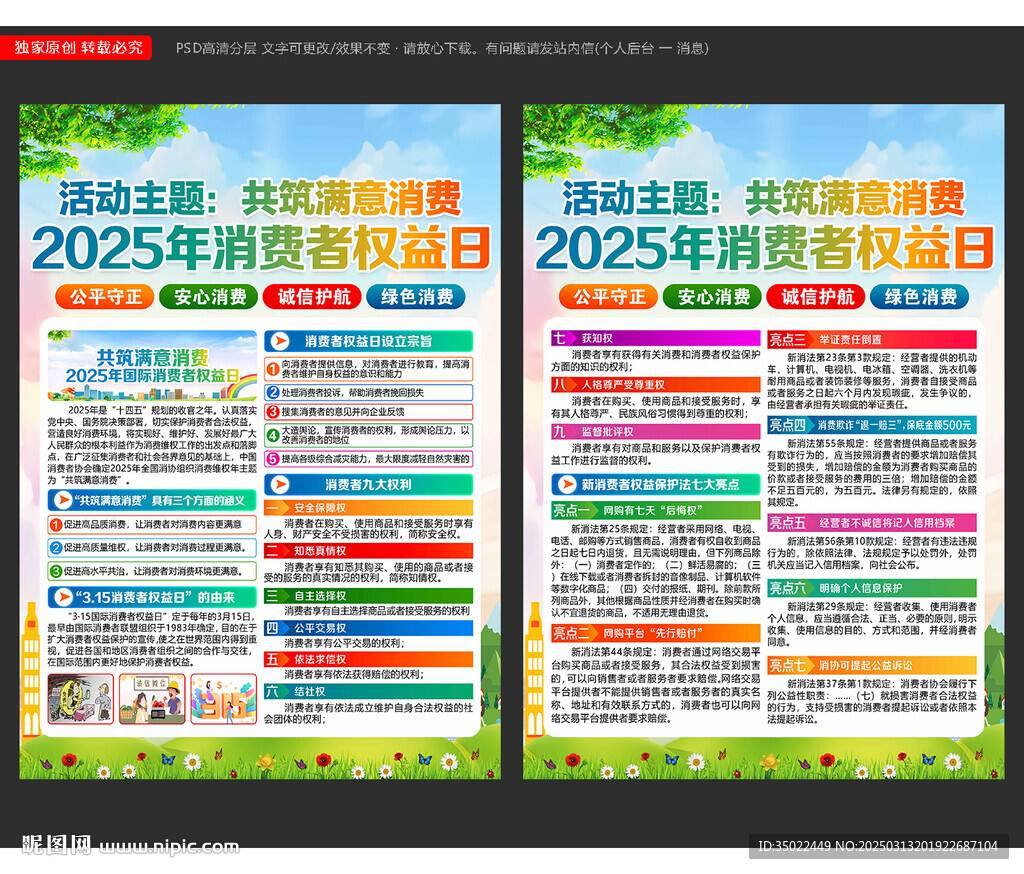Click 公平守正 pill on the left poster
The width and height of the screenshot is (1024, 874).
coord(104,297)
